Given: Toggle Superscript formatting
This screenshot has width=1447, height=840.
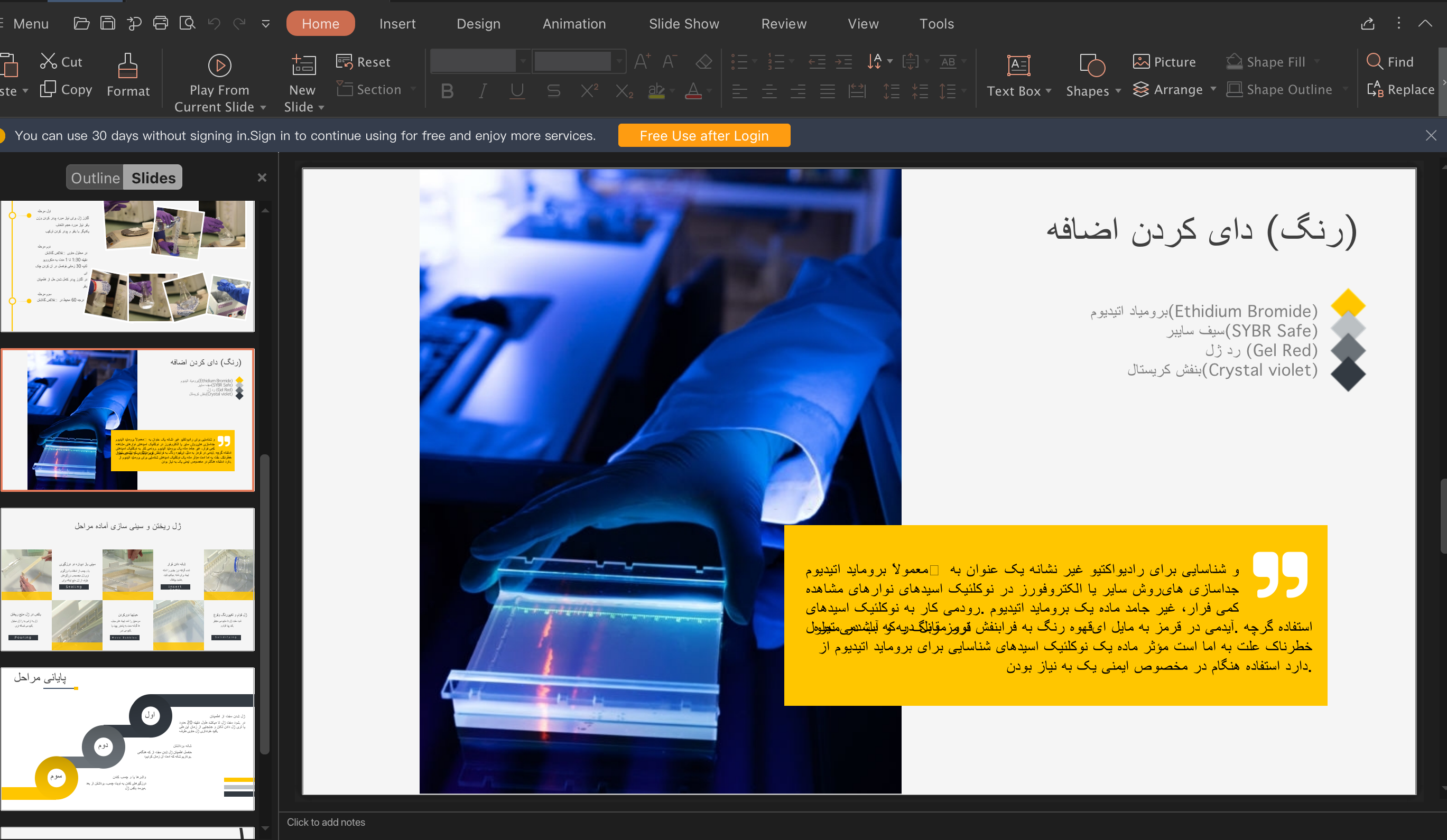Looking at the screenshot, I should (589, 91).
